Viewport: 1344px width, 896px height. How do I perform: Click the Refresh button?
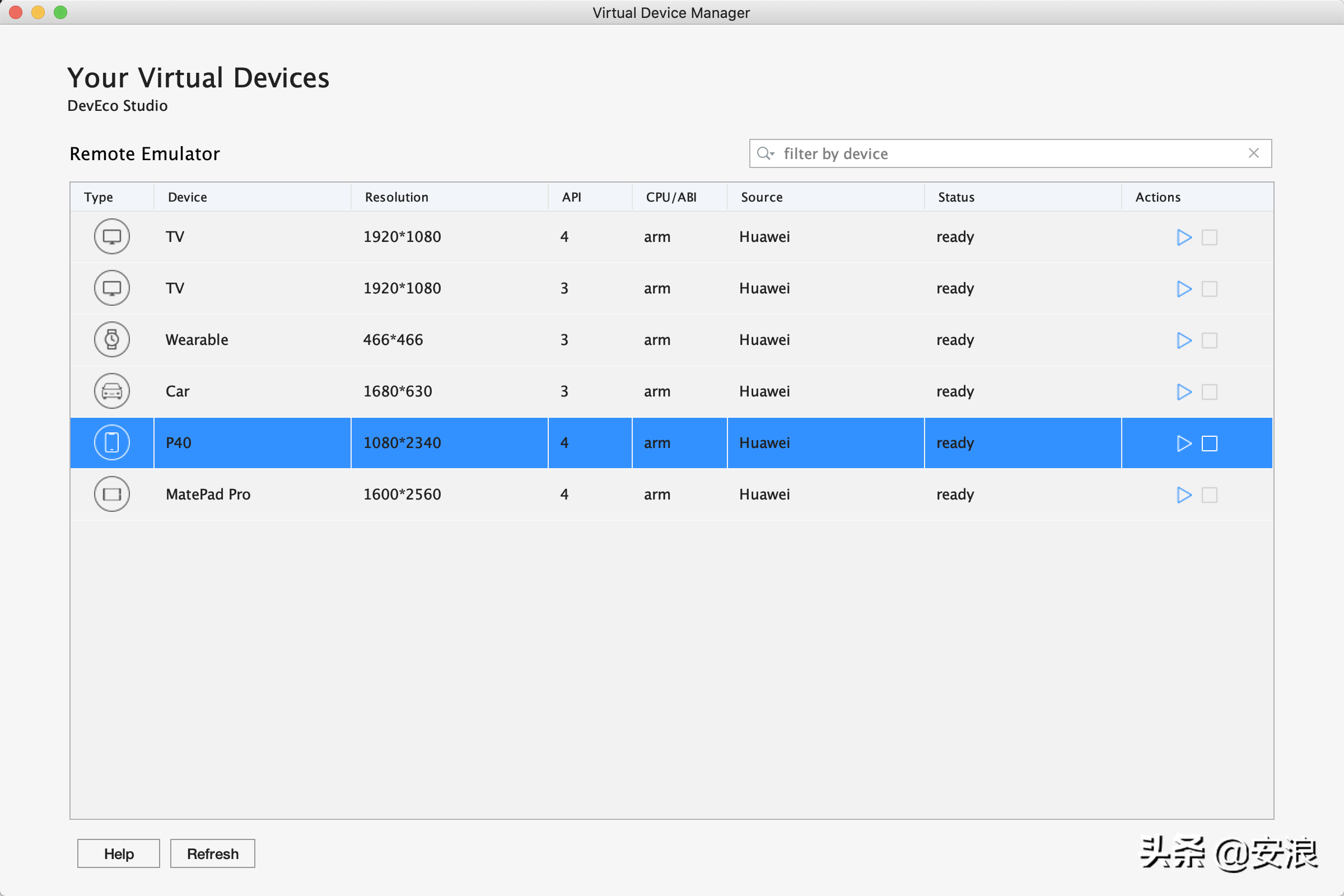[213, 853]
